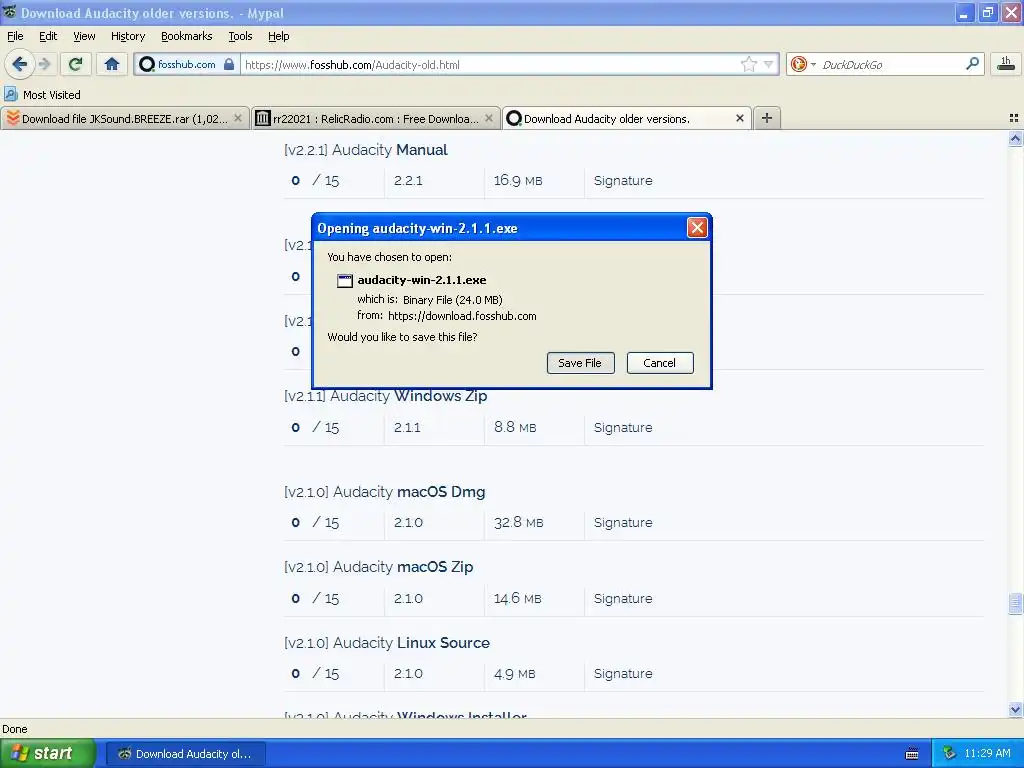
Task: Open the v2.1.0 Audacity macOS Dmg link
Action: pos(385,492)
